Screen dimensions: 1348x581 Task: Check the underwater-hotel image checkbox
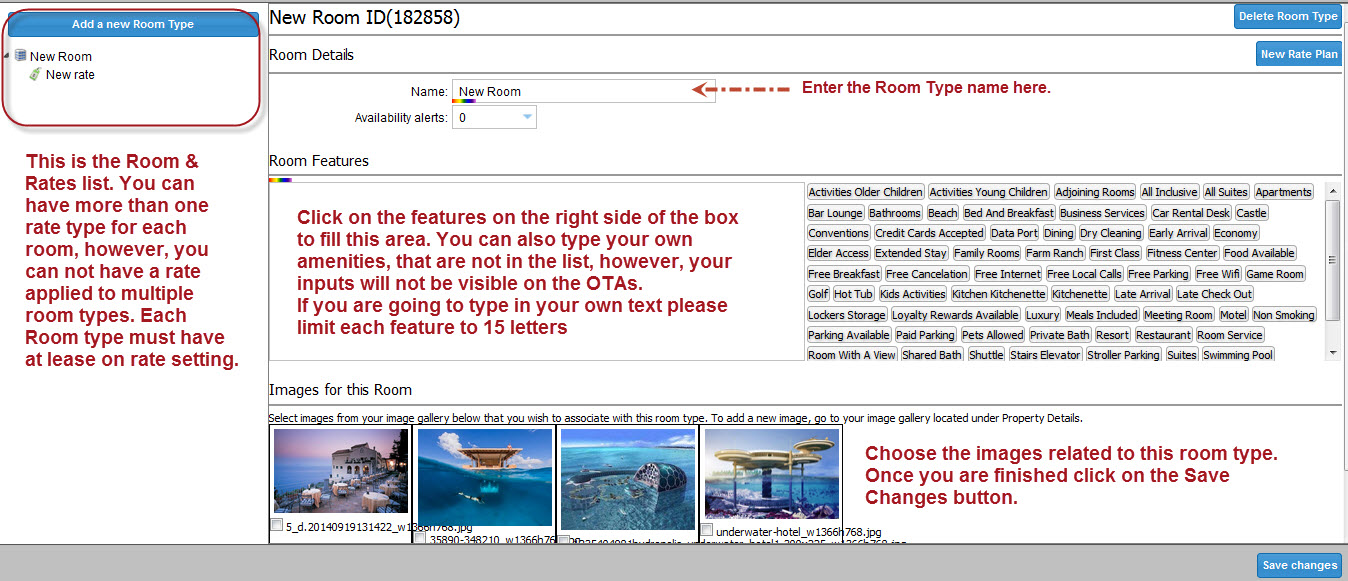[x=707, y=530]
